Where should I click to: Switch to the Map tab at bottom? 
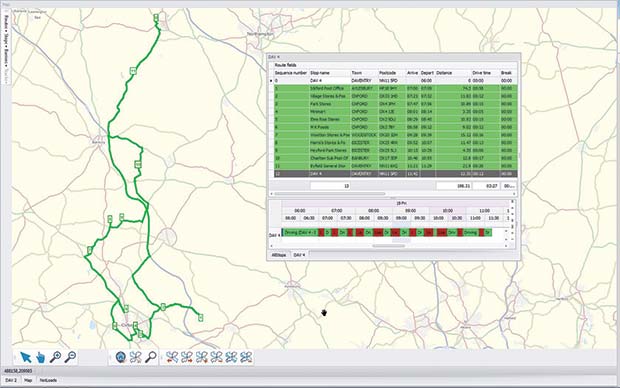pyautogui.click(x=28, y=380)
